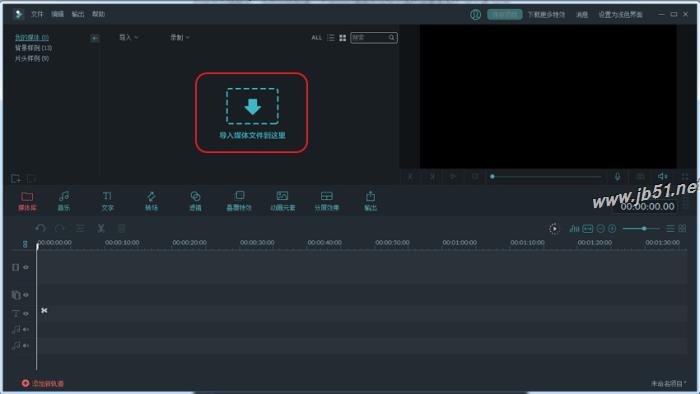Switch media library to grid view
The width and height of the screenshot is (700, 394).
343,38
